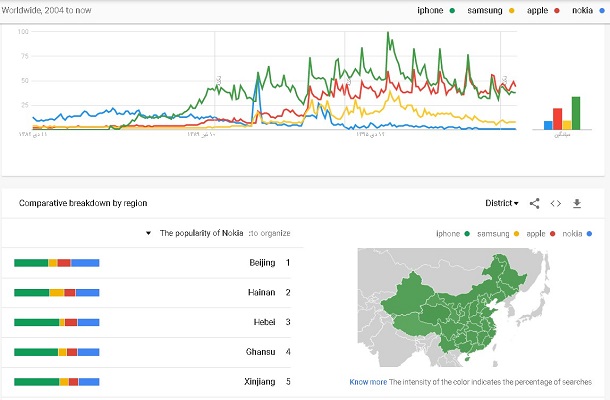The width and height of the screenshot is (610, 400).
Task: Select the Hainan region row
Action: 147,292
